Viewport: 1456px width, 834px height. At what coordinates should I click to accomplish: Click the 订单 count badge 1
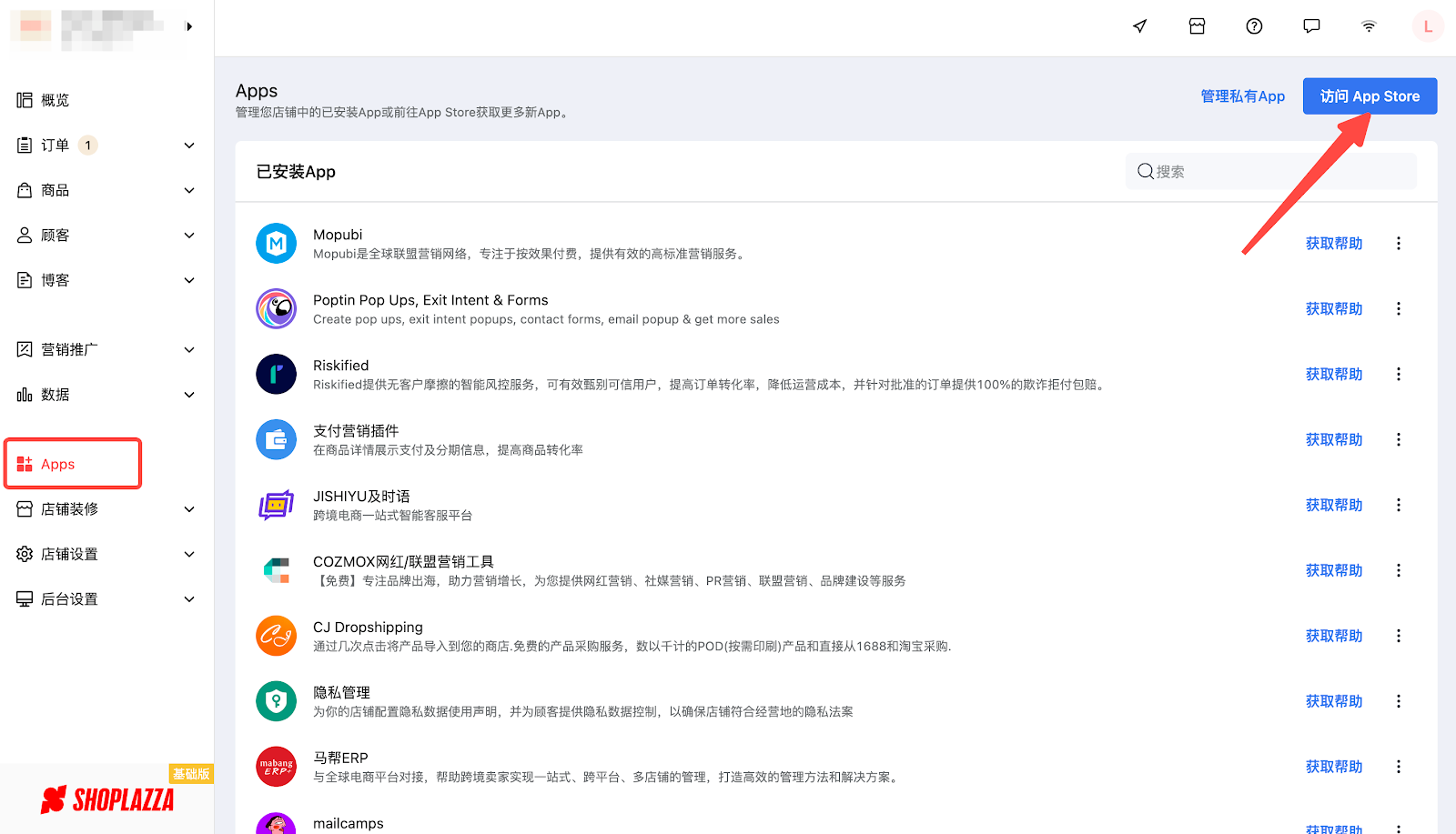pyautogui.click(x=87, y=146)
